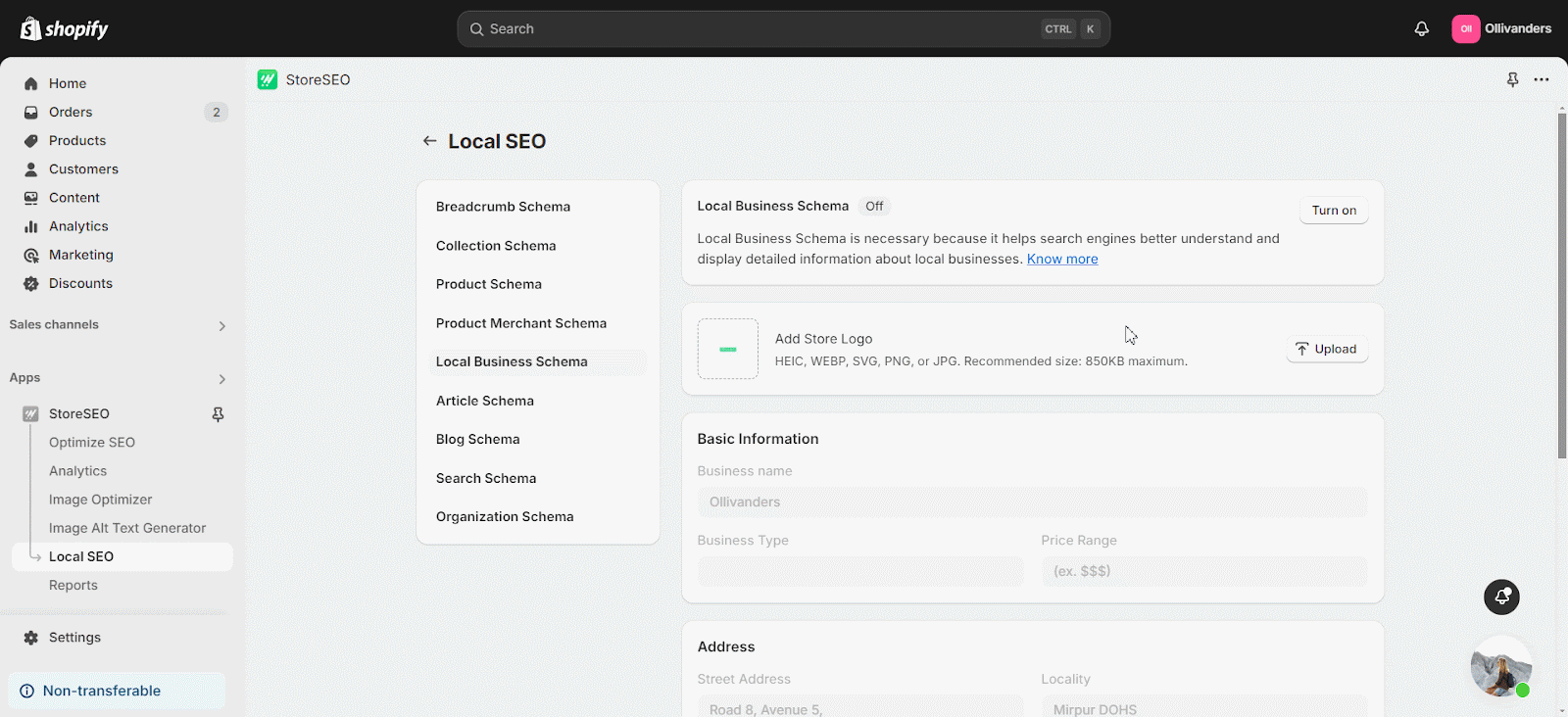
Task: Click the Customers person icon
Action: coord(30,168)
